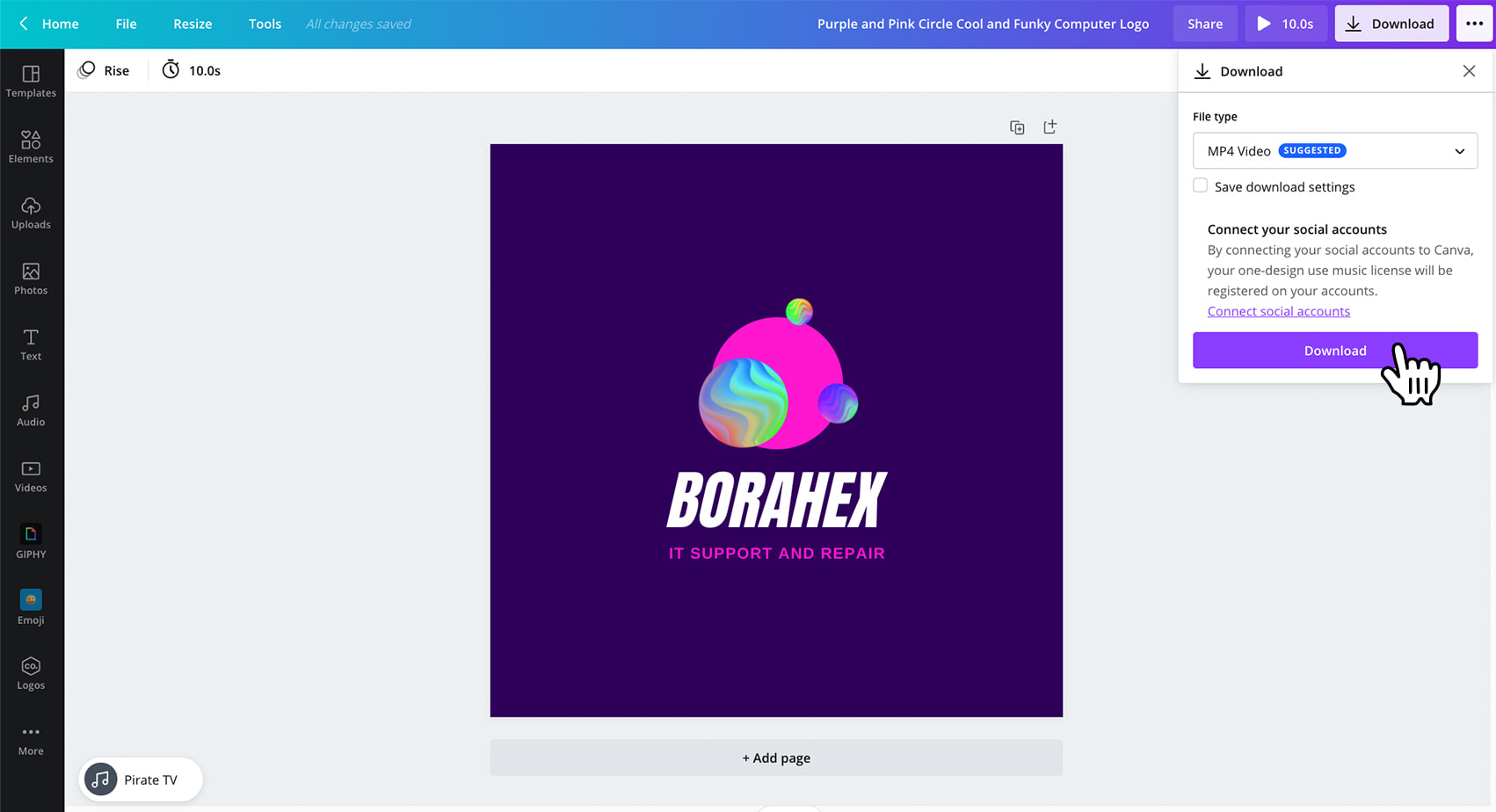Open the Connect social accounts link

point(1279,310)
